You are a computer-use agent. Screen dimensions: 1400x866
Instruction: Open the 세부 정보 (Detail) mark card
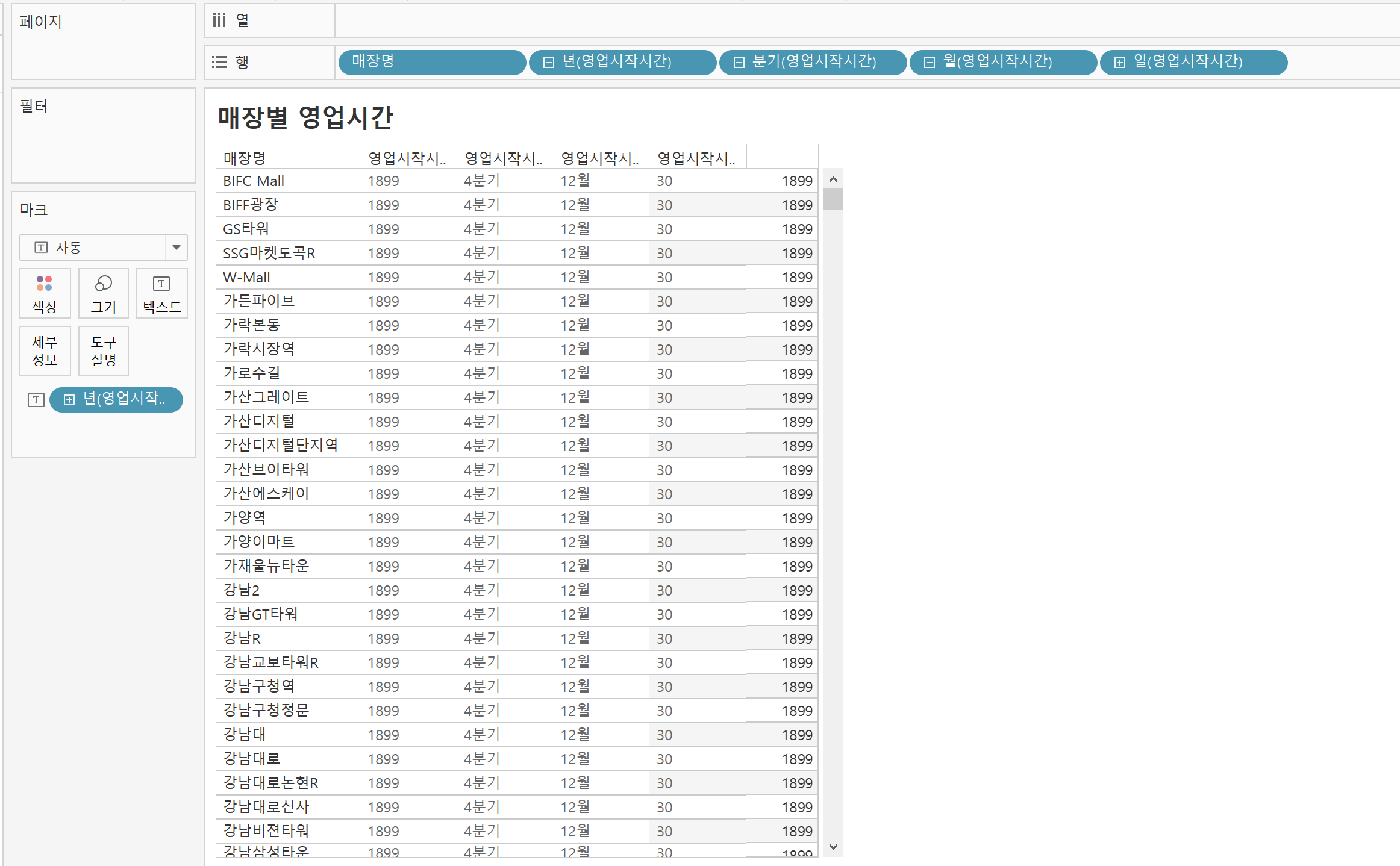pos(45,350)
